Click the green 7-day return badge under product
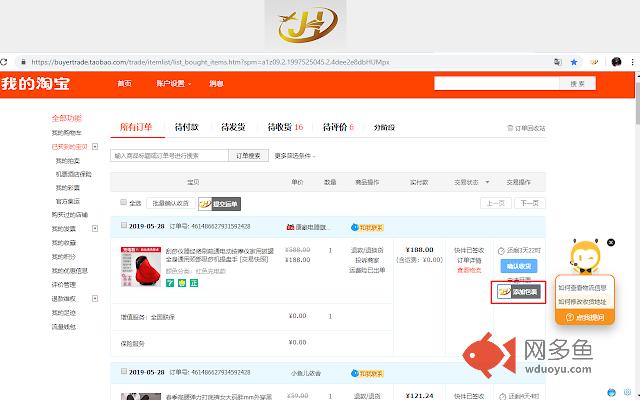This screenshot has height=400, width=640. (x=170, y=283)
